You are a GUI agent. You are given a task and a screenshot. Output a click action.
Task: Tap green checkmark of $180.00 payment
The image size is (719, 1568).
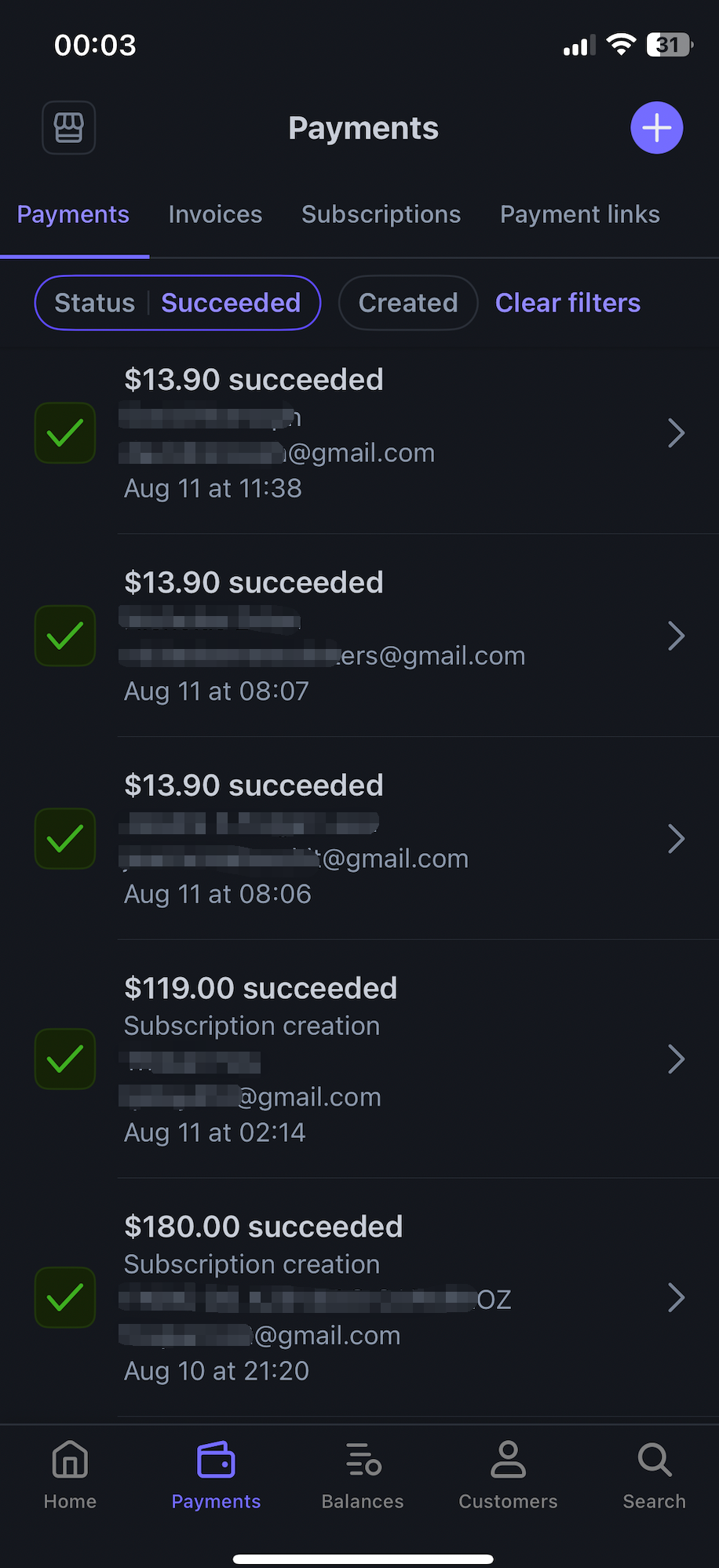(x=65, y=1297)
